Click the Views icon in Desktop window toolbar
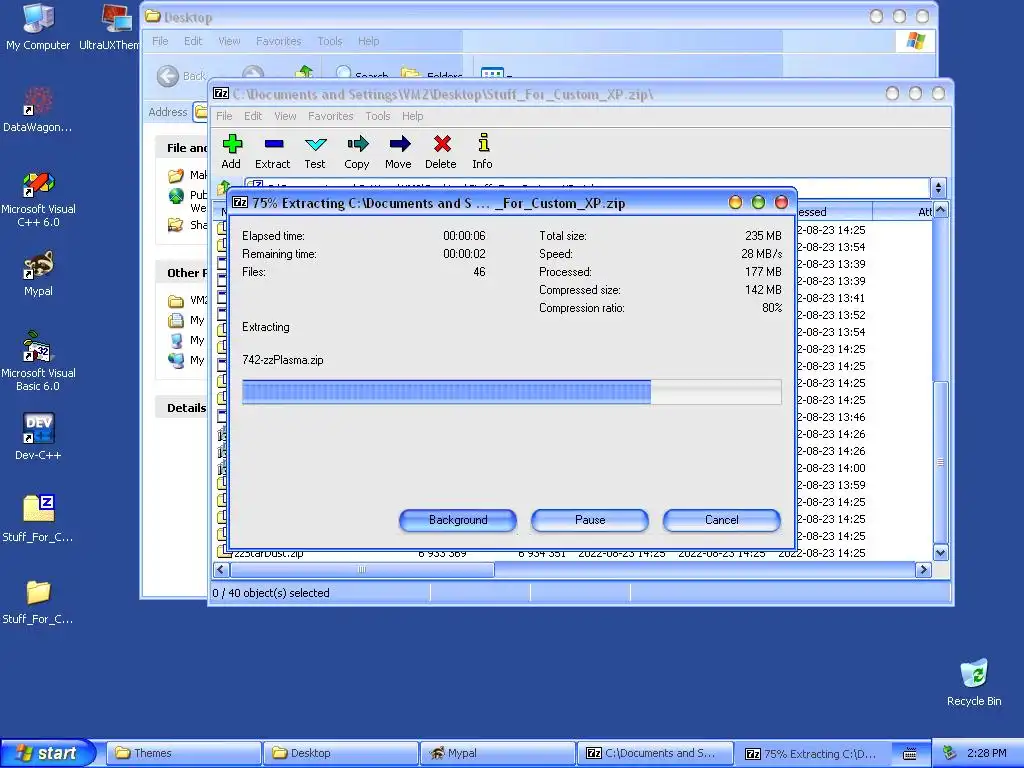The height and width of the screenshot is (768, 1024). click(492, 73)
